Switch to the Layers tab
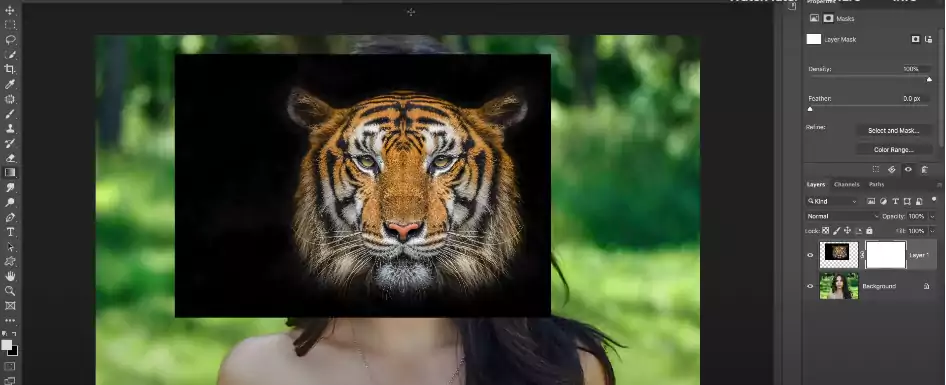This screenshot has width=946, height=385. [816, 185]
